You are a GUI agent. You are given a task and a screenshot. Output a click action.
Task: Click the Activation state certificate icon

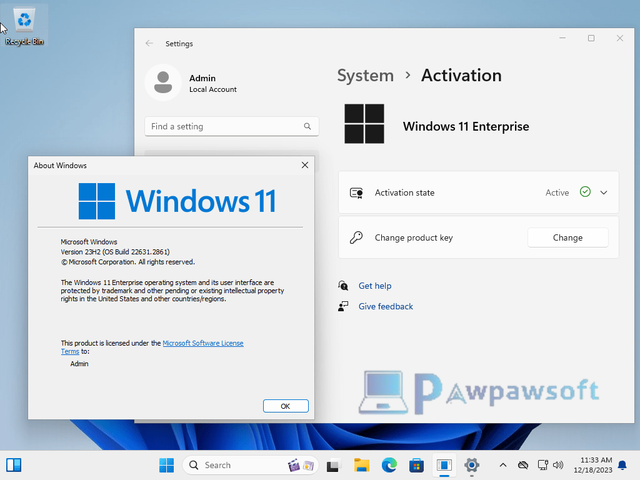356,193
